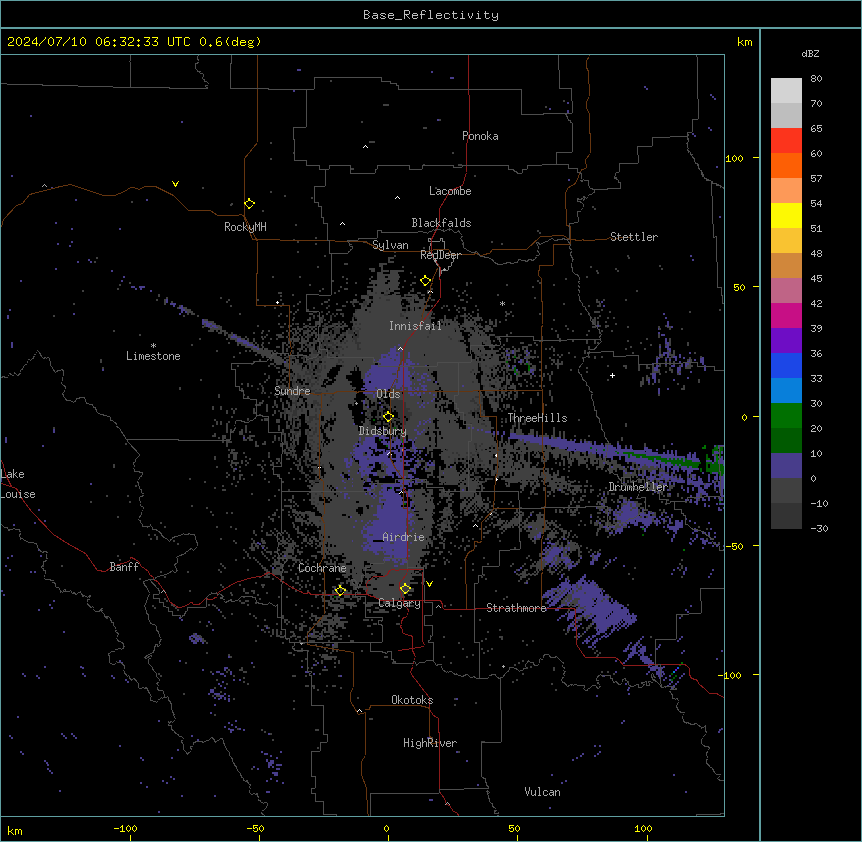Click the RockyMH label
This screenshot has width=862, height=842.
pyautogui.click(x=245, y=227)
